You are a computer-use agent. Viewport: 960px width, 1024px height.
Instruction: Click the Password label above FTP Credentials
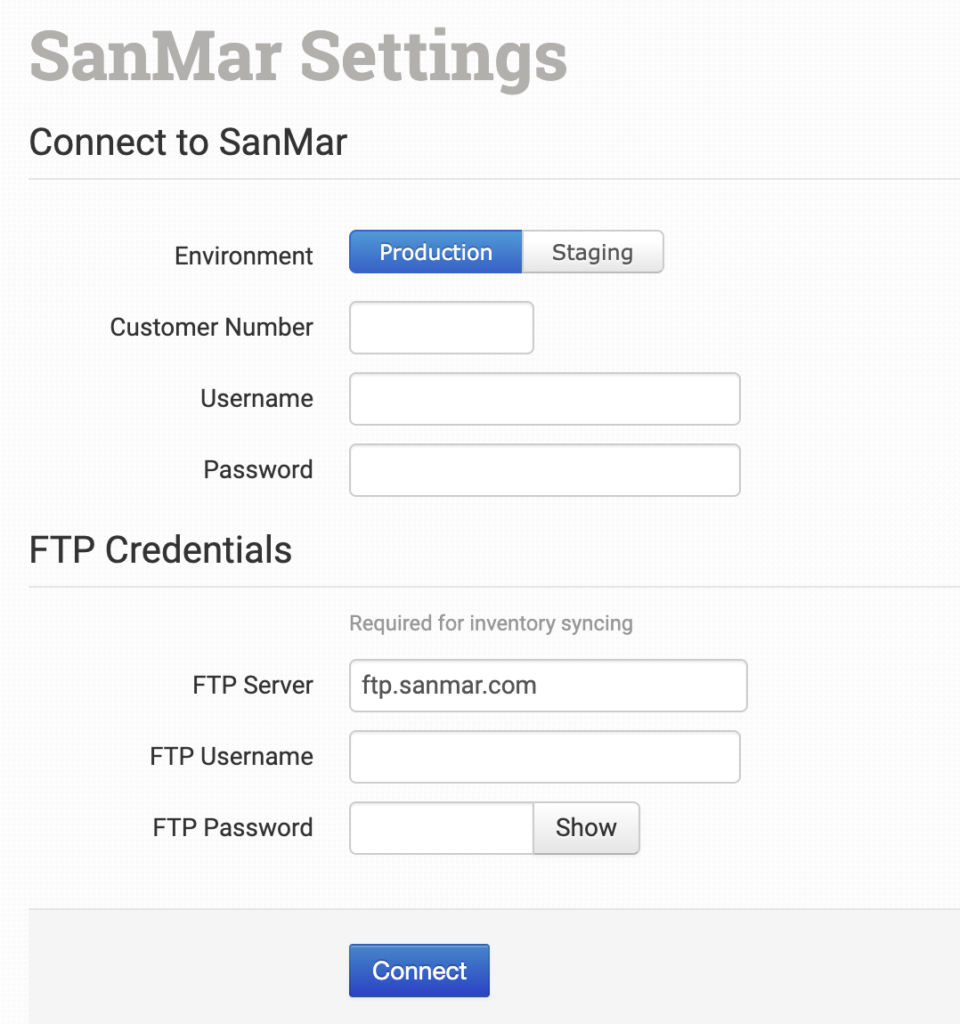(258, 469)
